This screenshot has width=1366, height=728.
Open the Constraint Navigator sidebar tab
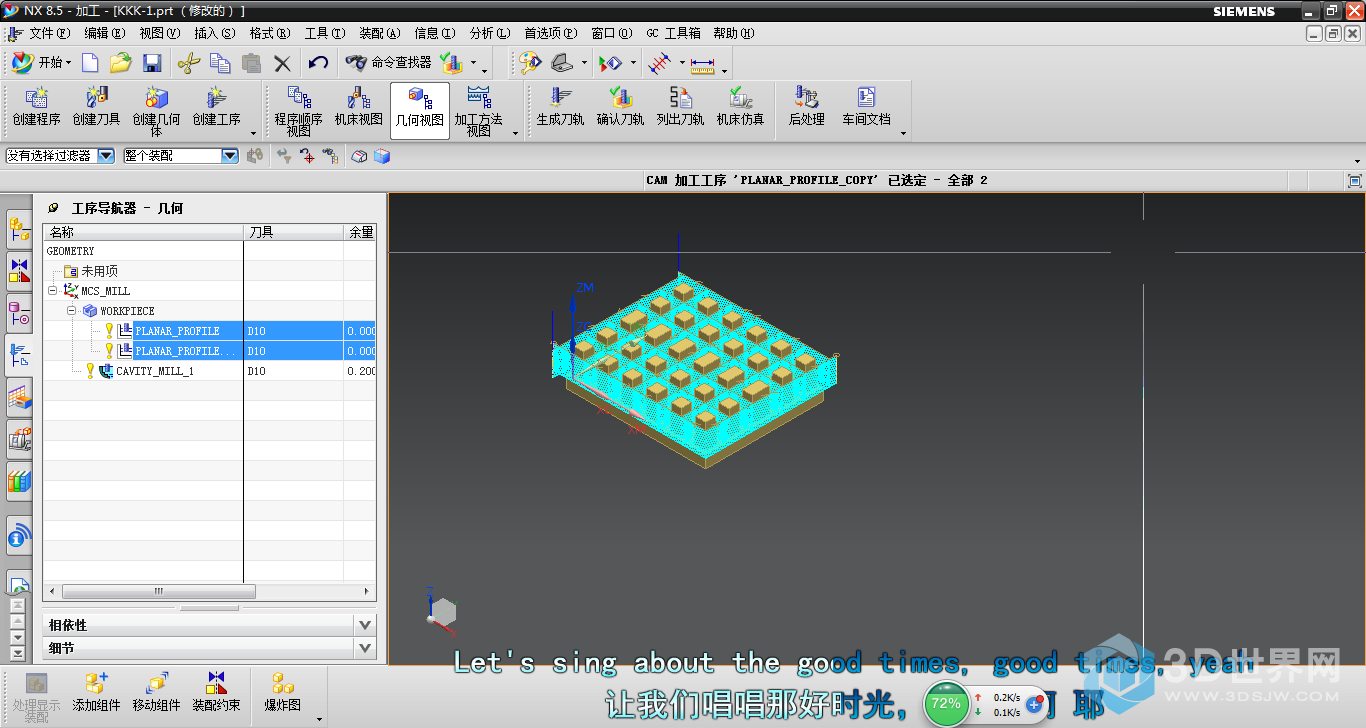[x=19, y=270]
